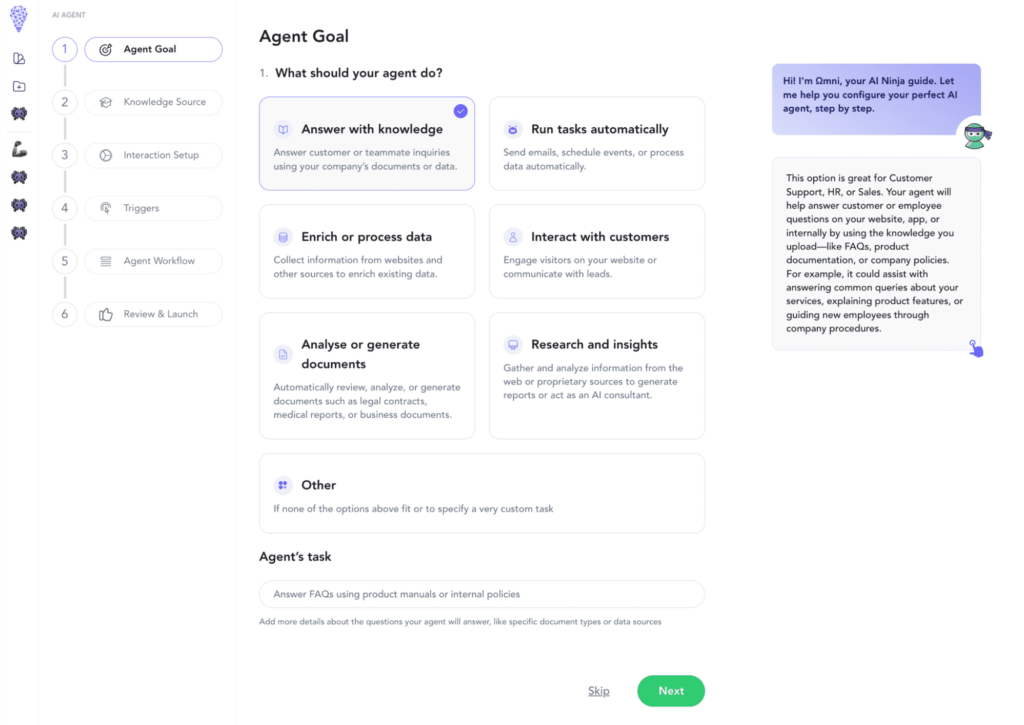
Task: Click the robot icon on "Run tasks automatically"
Action: point(513,129)
